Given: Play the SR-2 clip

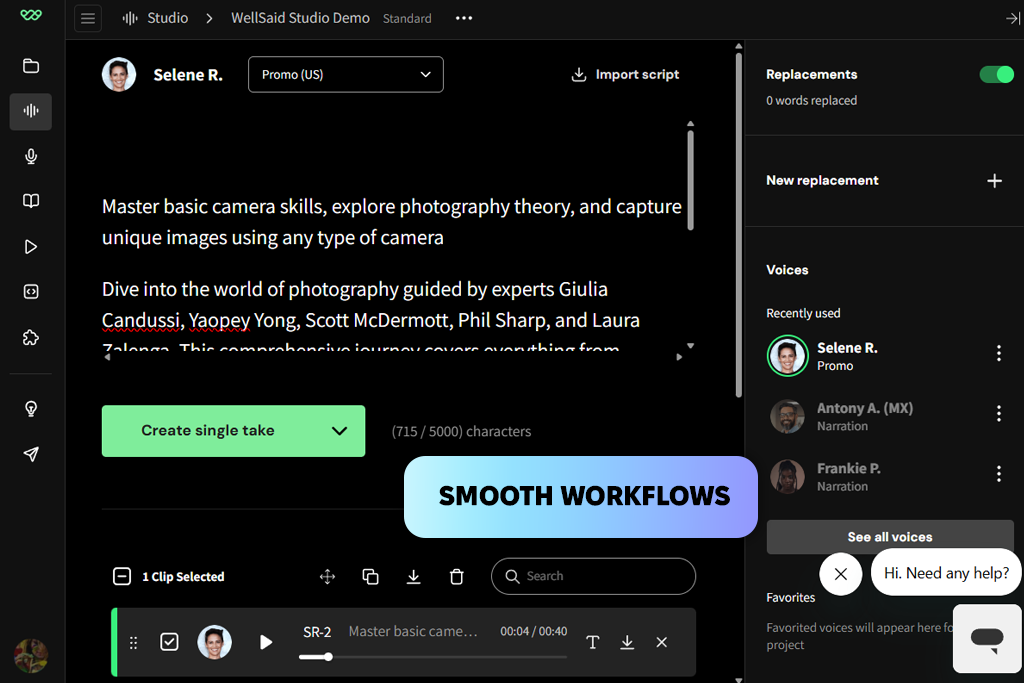Looking at the screenshot, I should pyautogui.click(x=265, y=643).
